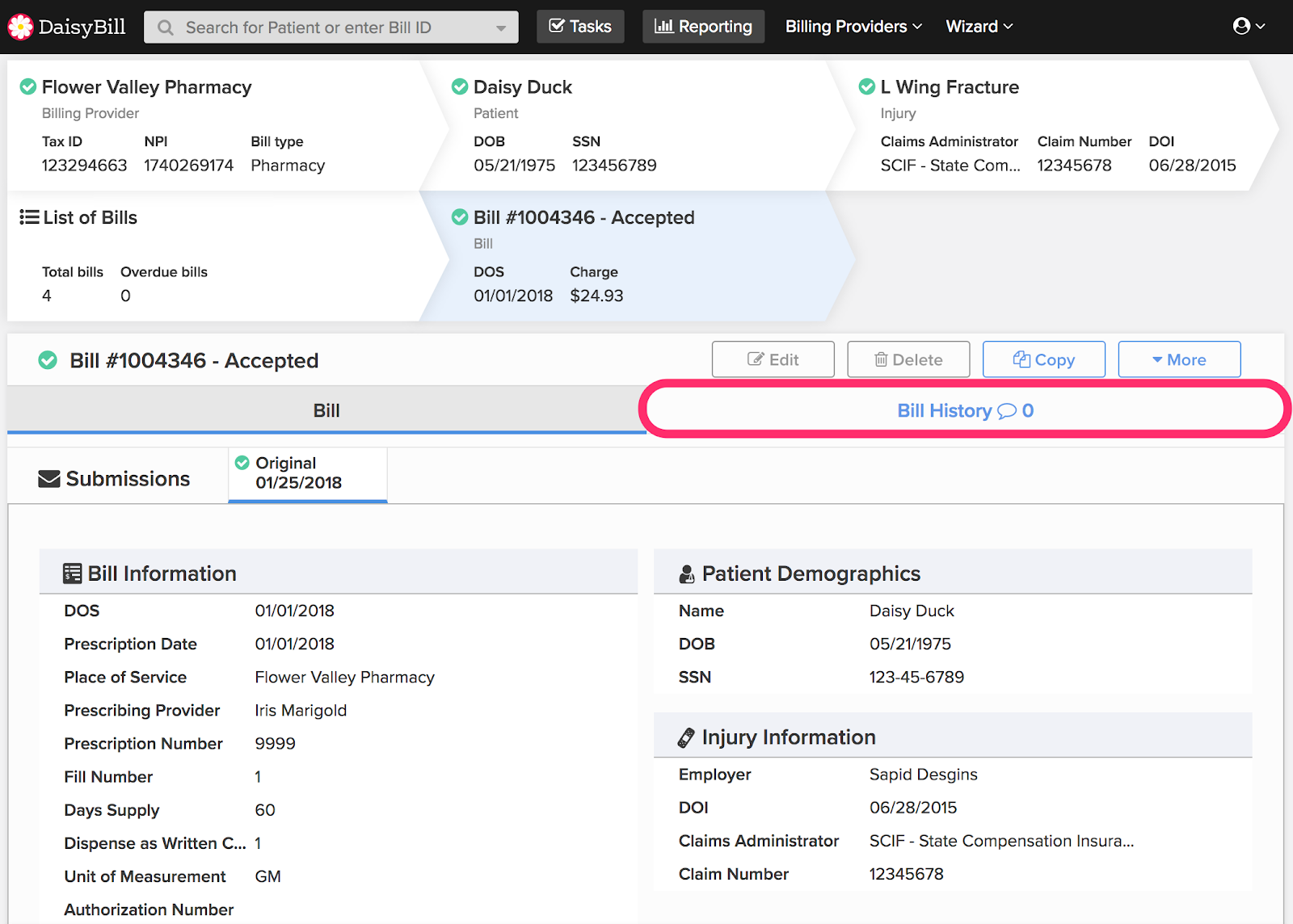Click the search magnifier icon
1293x924 pixels.
tap(166, 27)
